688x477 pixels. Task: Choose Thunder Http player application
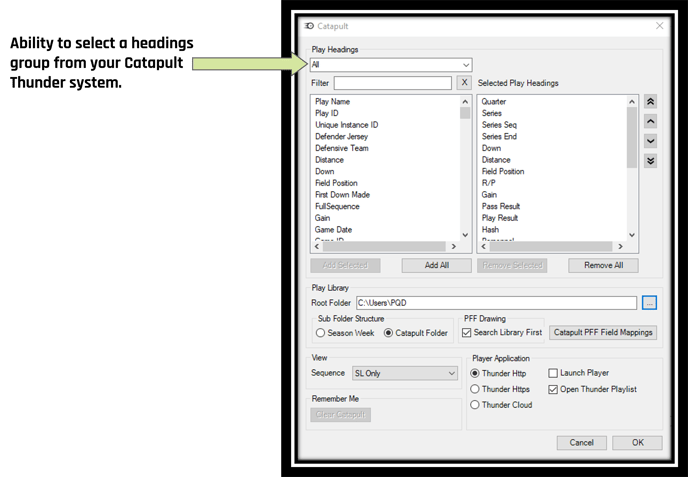coord(498,373)
